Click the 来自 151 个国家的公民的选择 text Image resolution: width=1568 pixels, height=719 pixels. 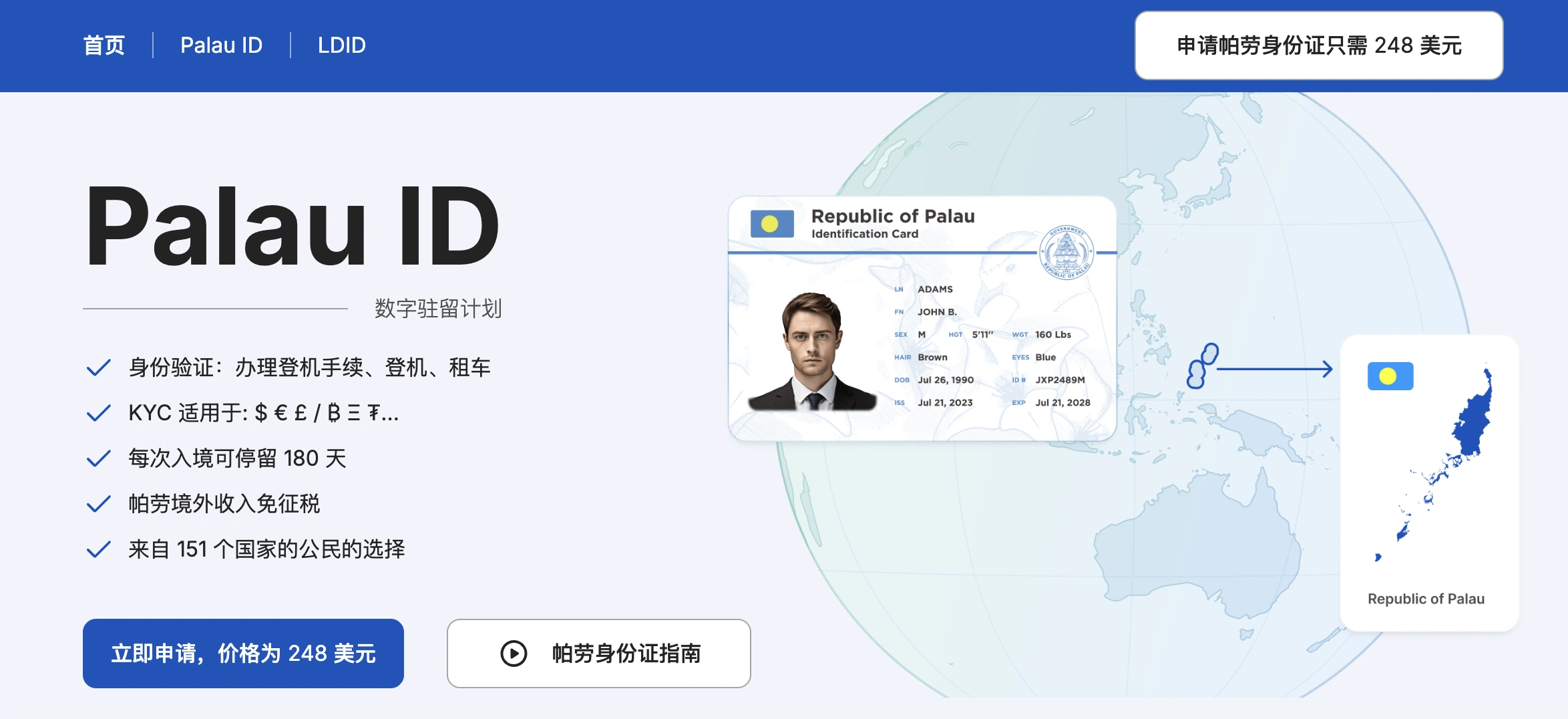pyautogui.click(x=266, y=549)
